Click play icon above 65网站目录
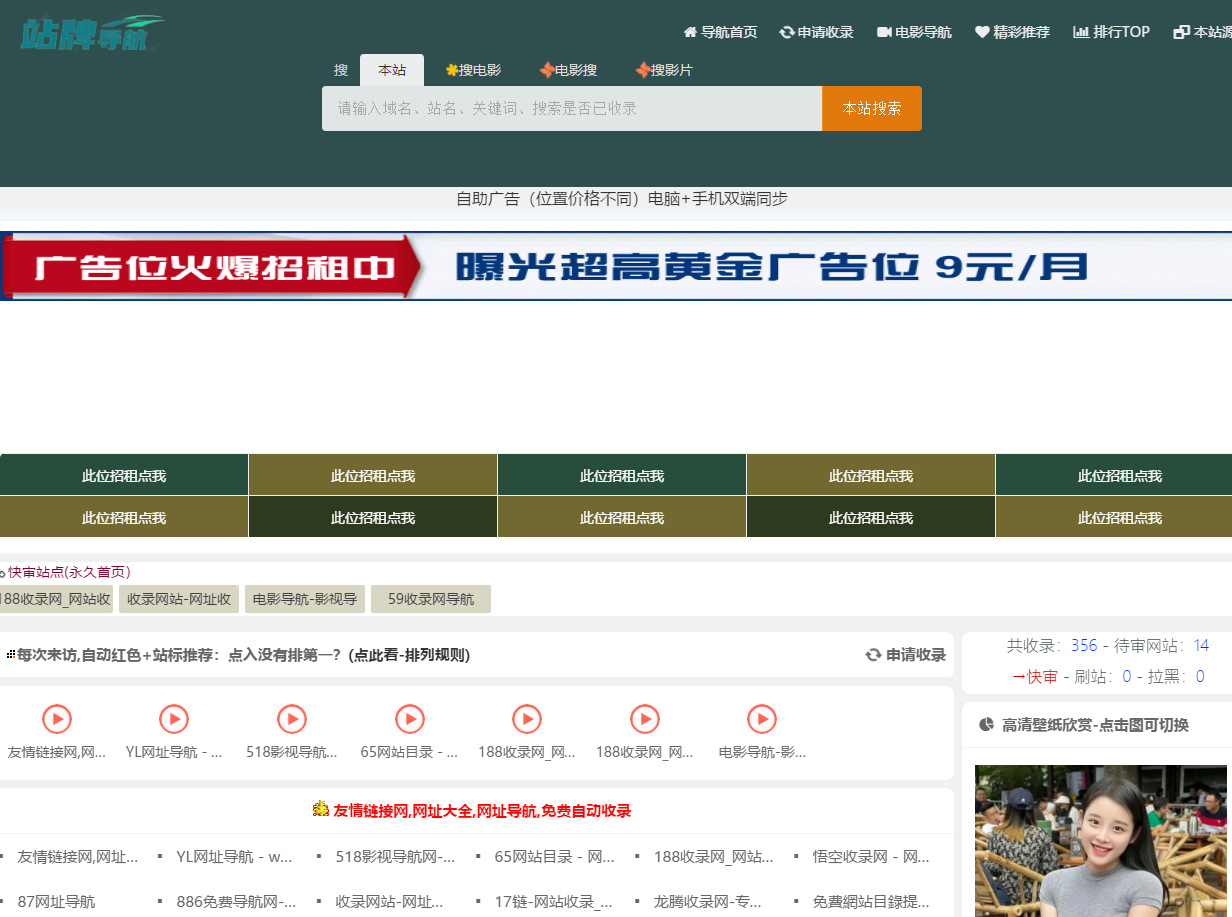Viewport: 1232px width, 917px height. tap(409, 719)
